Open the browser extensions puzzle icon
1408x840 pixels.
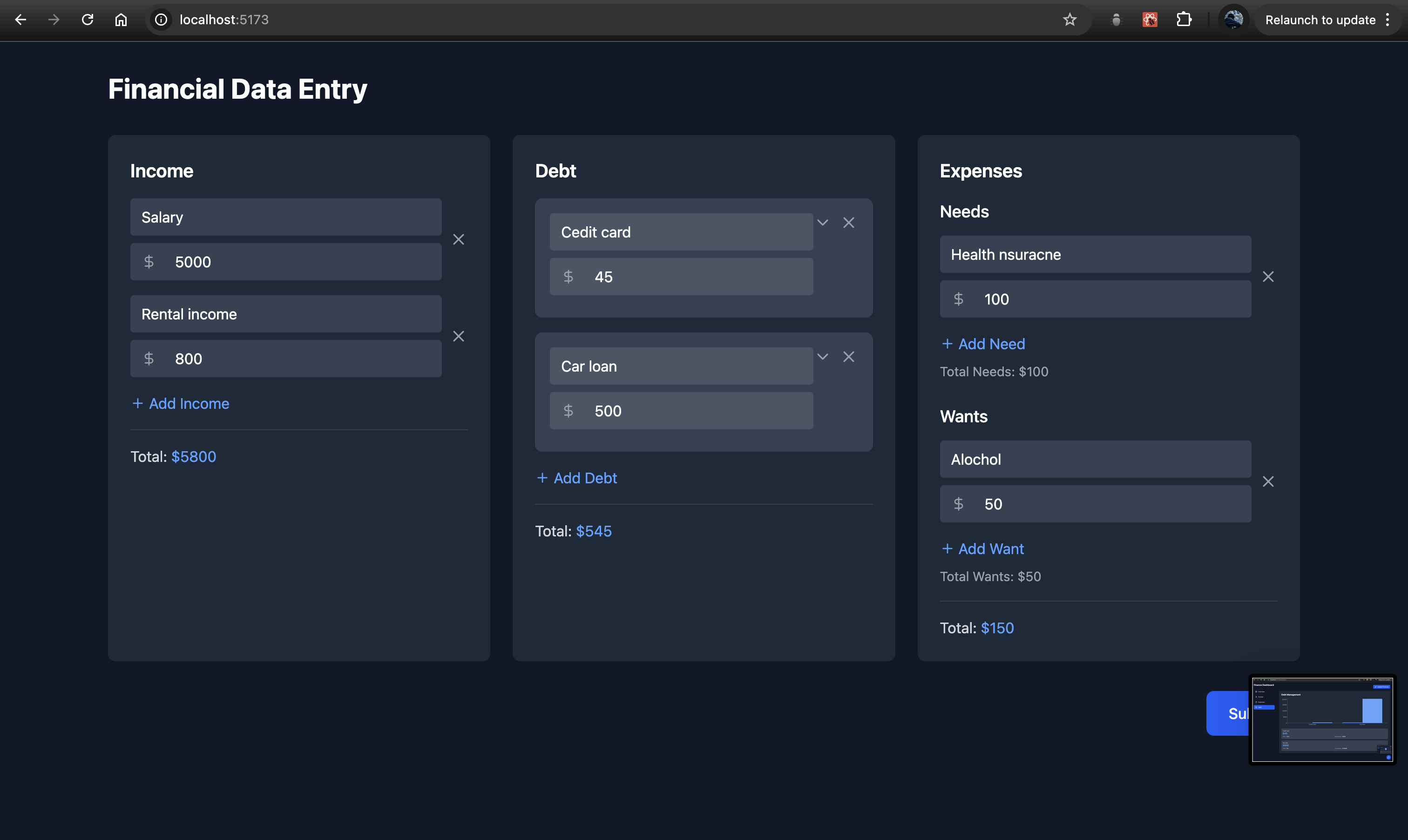click(1183, 20)
